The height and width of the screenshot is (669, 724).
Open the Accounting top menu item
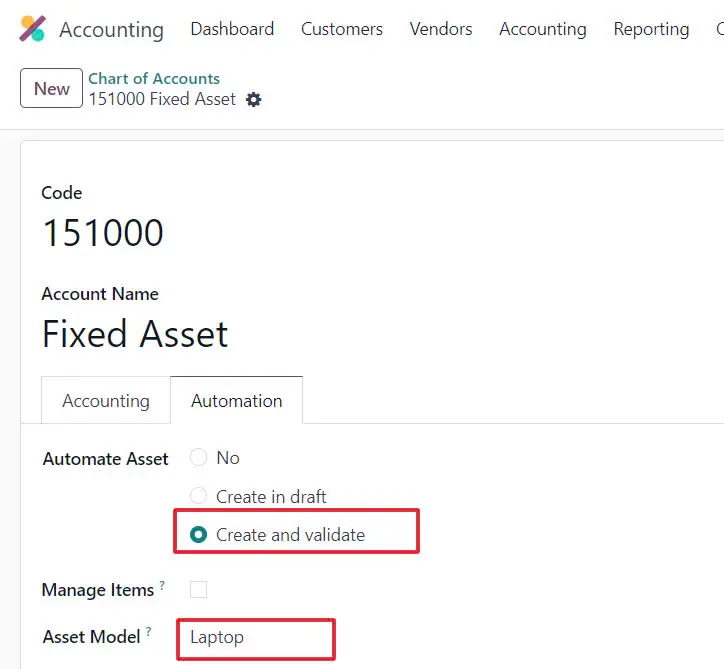[542, 29]
